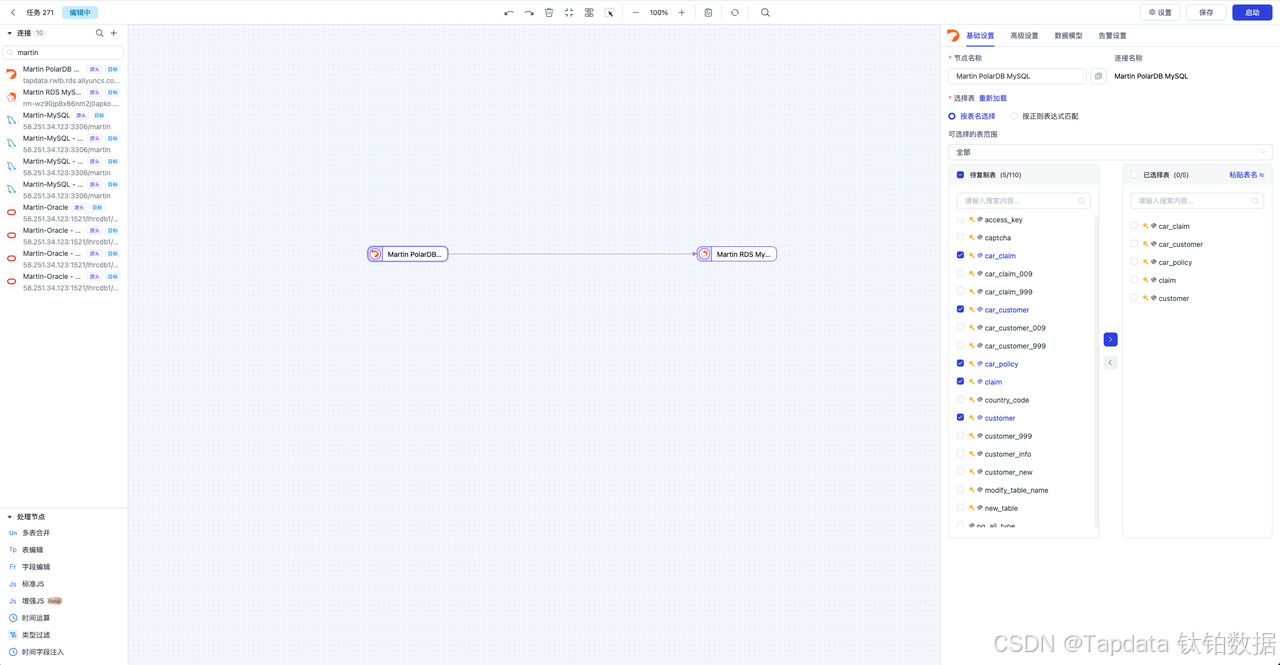This screenshot has height=665, width=1280.
Task: Open the 可选择的表范围 dropdown showing 全部
Action: (x=1110, y=152)
